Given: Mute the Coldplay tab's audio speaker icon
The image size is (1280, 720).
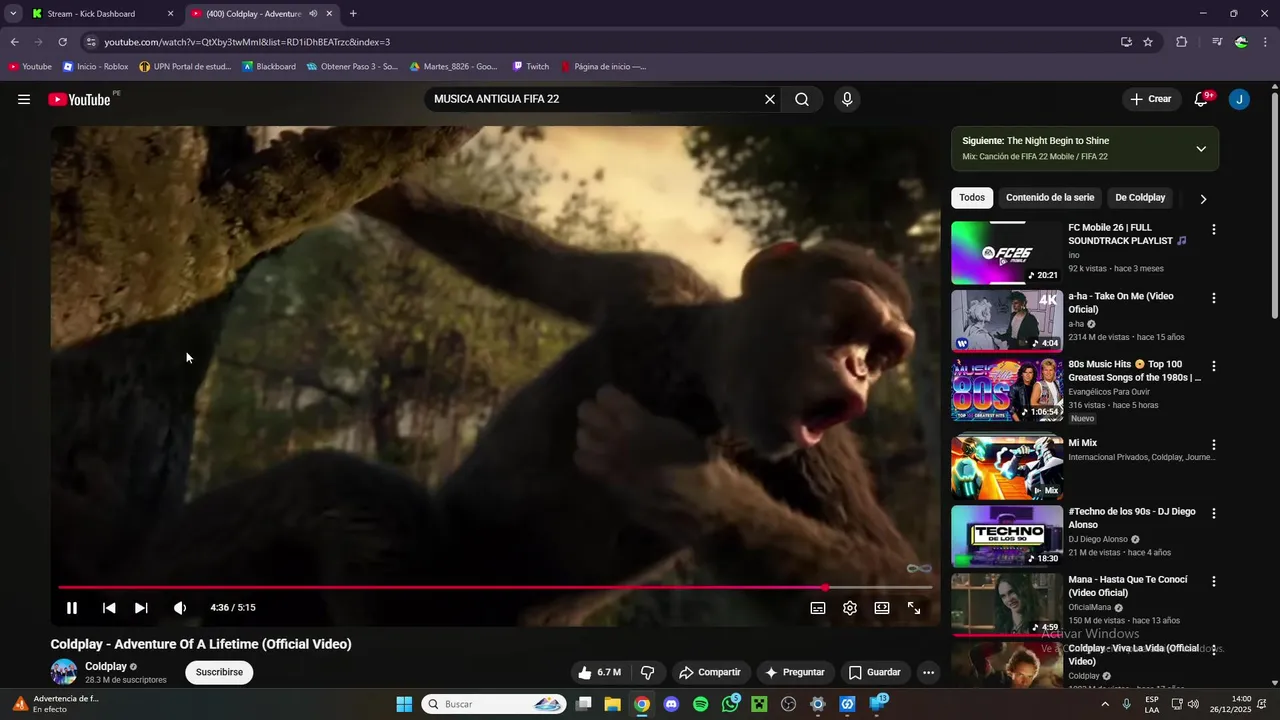Looking at the screenshot, I should pos(313,14).
